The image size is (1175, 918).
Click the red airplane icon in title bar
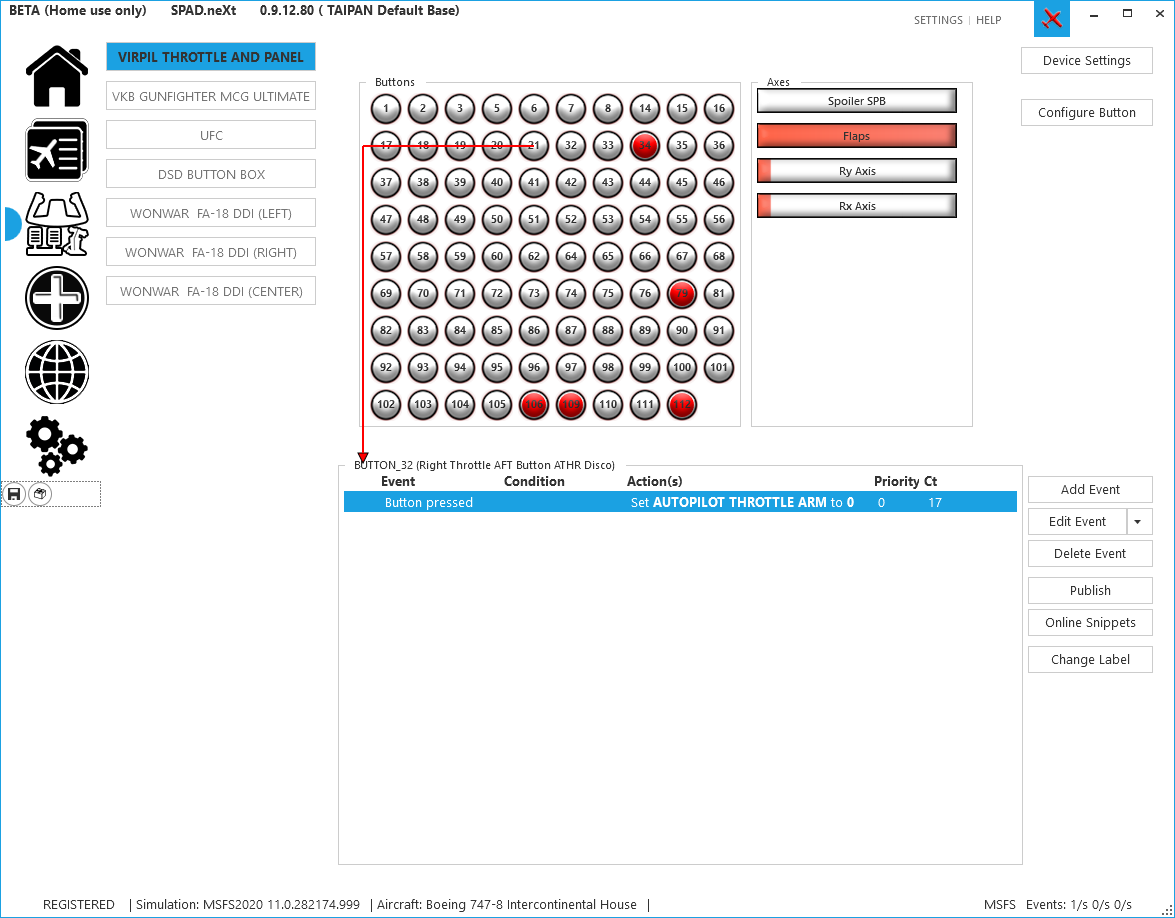pyautogui.click(x=1051, y=19)
